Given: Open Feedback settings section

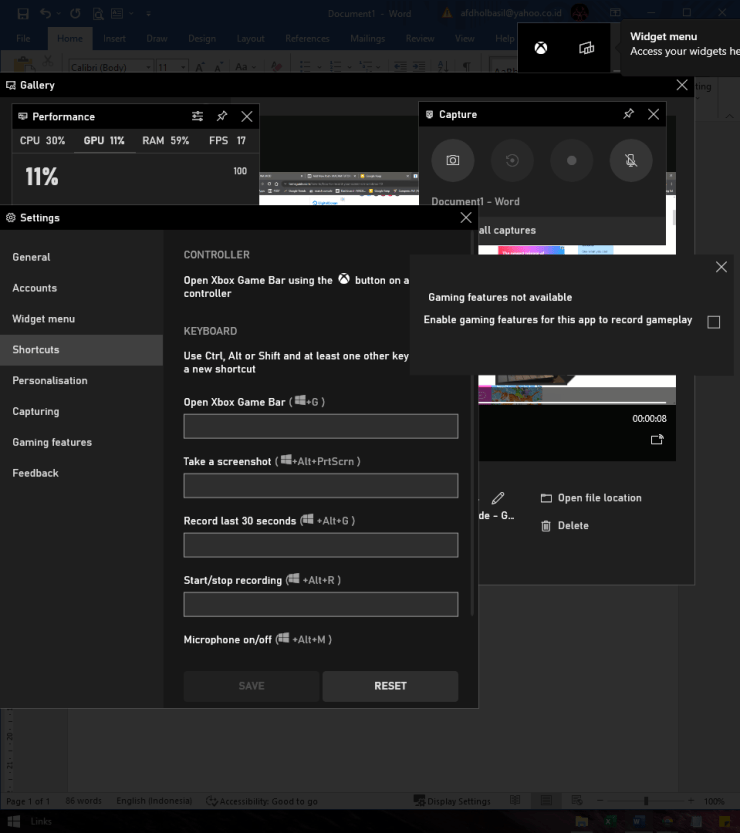Looking at the screenshot, I should (81, 473).
